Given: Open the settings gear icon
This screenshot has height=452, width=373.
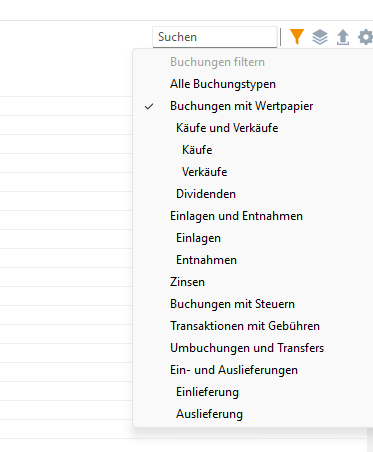Looking at the screenshot, I should pyautogui.click(x=366, y=37).
